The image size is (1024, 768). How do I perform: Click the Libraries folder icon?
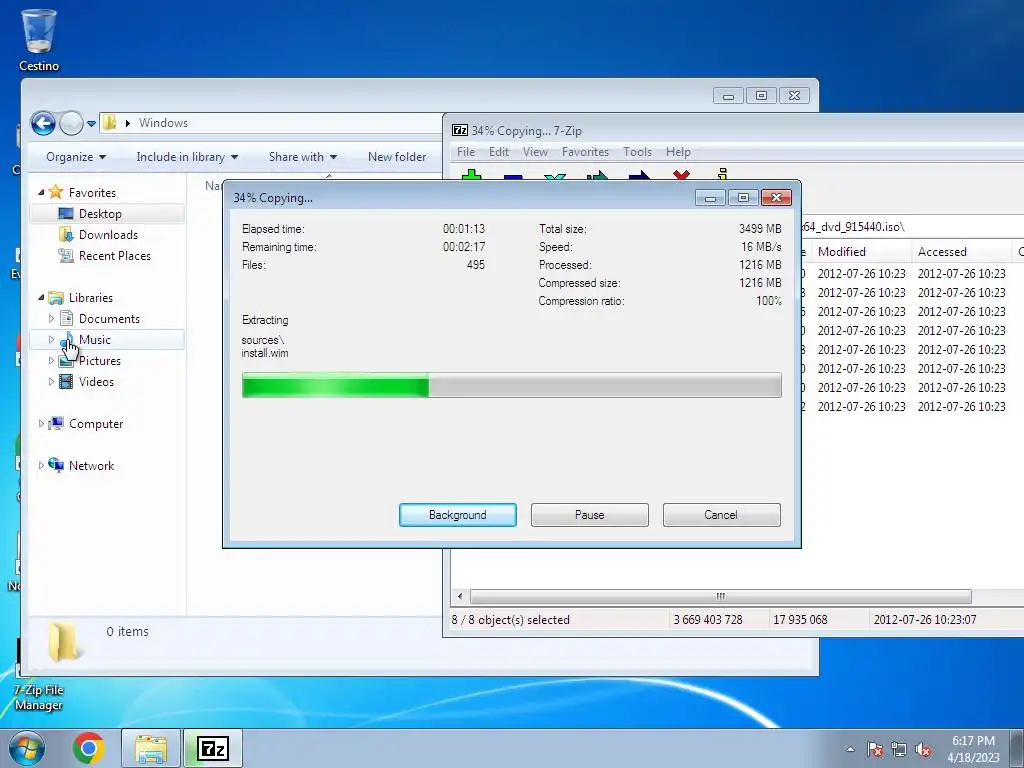pos(56,297)
